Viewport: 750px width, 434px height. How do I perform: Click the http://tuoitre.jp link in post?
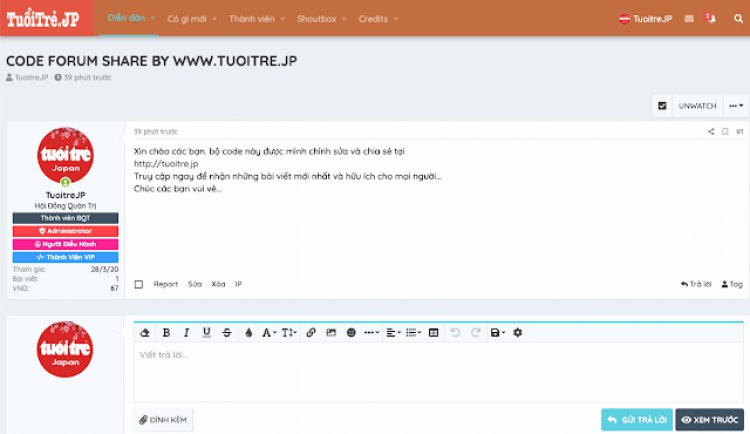(166, 164)
